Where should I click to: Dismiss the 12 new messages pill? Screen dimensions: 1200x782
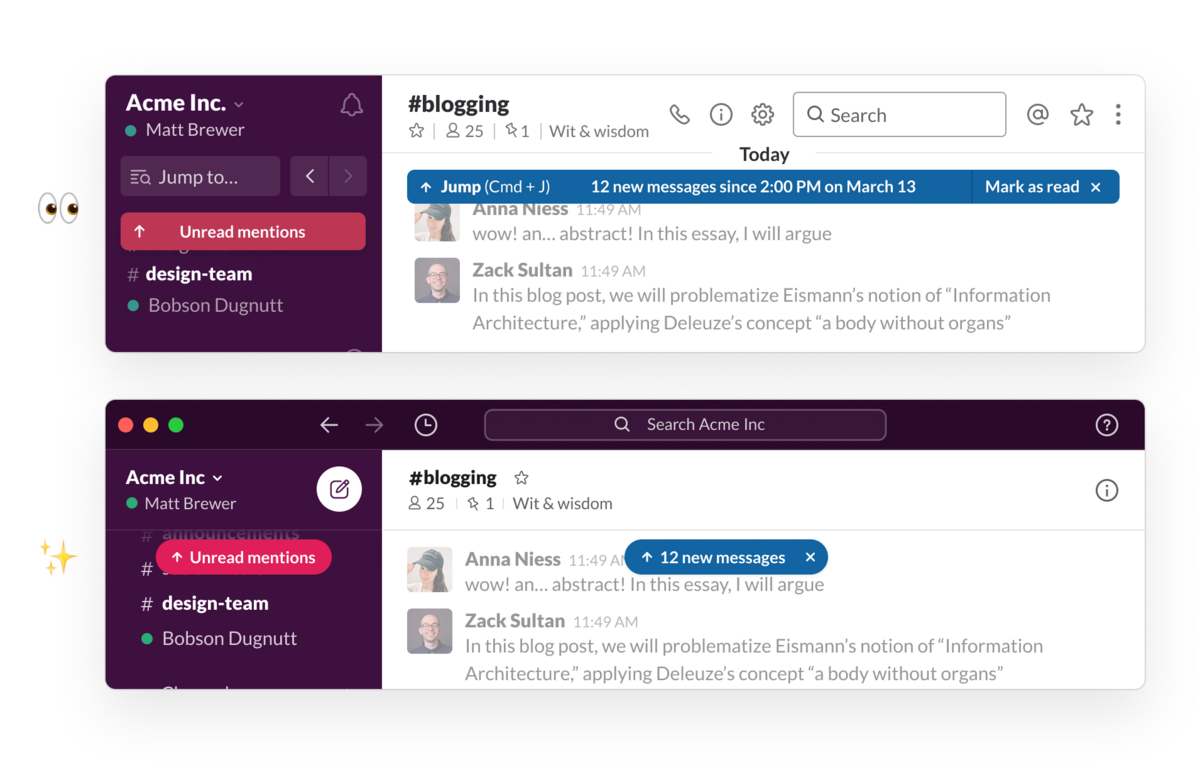pyautogui.click(x=810, y=557)
